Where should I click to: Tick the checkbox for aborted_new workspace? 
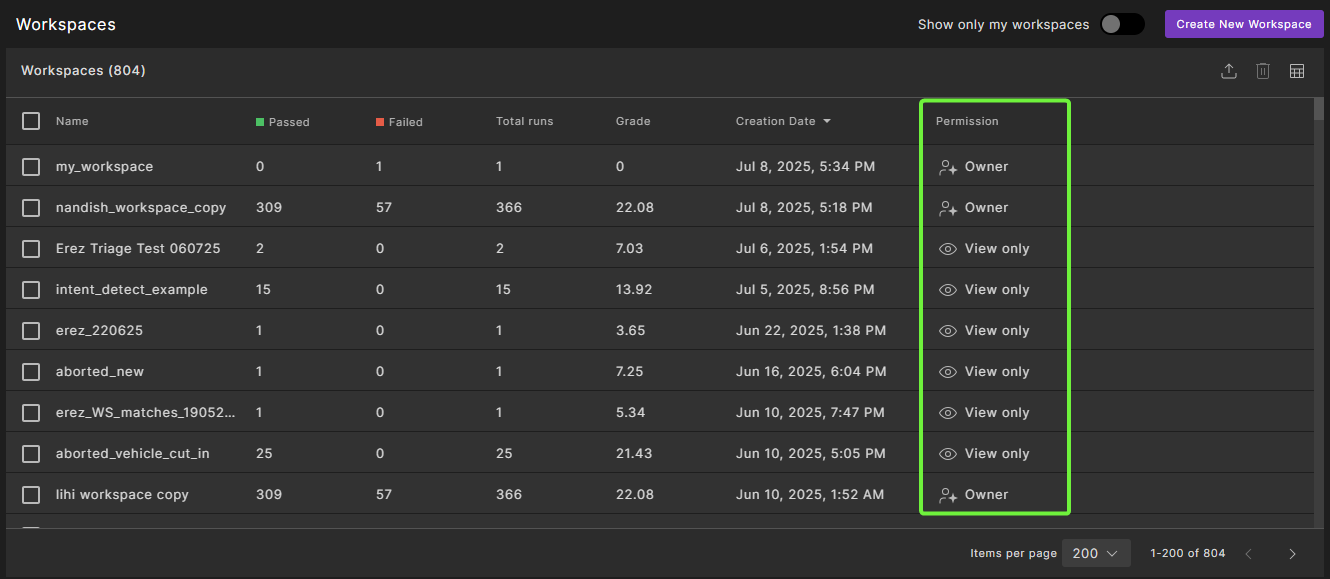click(x=31, y=372)
